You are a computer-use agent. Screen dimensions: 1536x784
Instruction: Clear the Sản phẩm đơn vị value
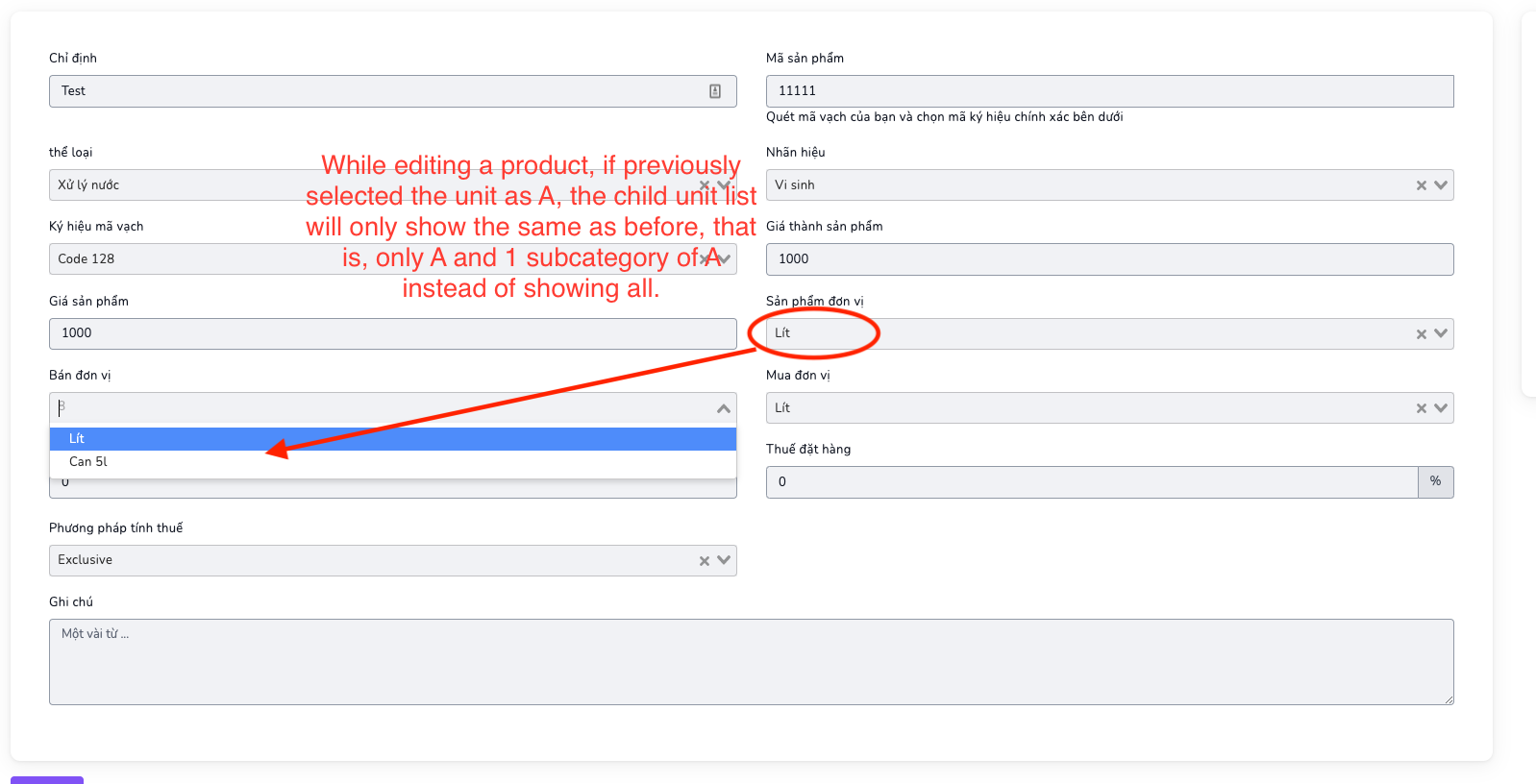point(1421,334)
